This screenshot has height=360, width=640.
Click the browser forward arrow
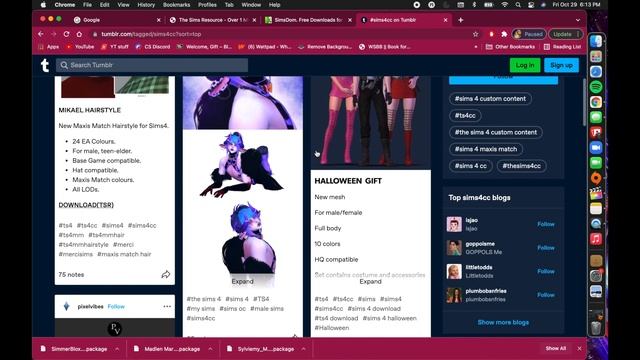53,34
